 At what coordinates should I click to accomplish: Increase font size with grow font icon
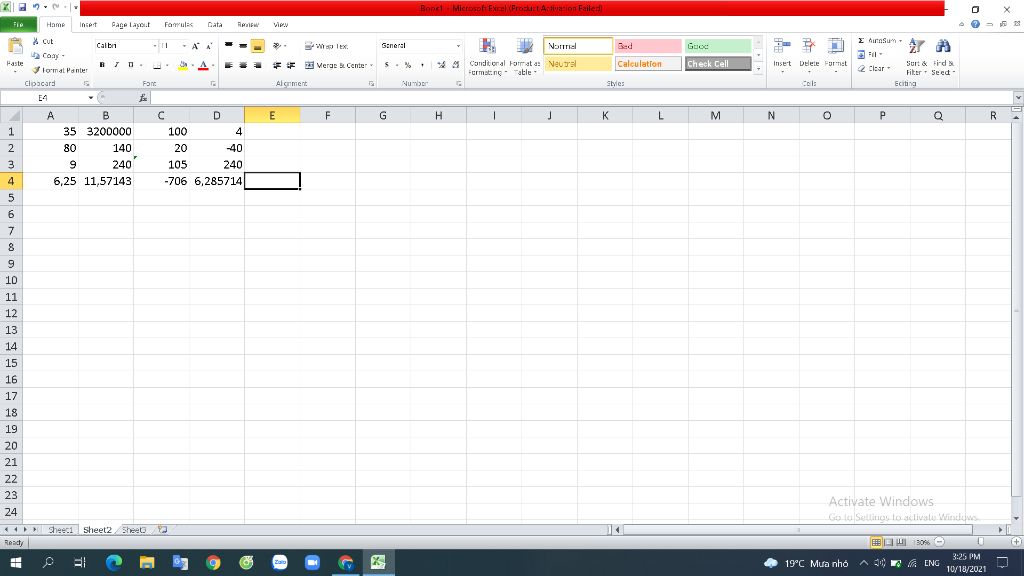click(195, 46)
